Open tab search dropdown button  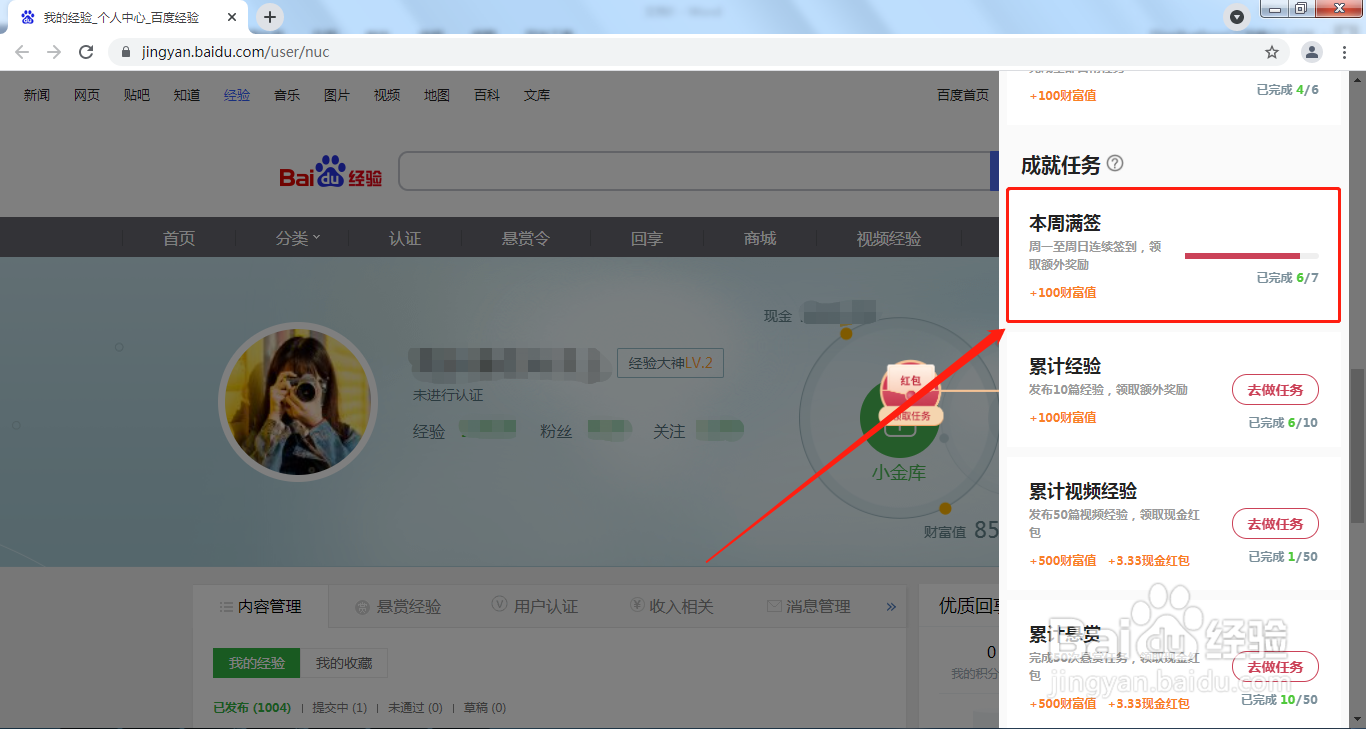pos(1237,17)
